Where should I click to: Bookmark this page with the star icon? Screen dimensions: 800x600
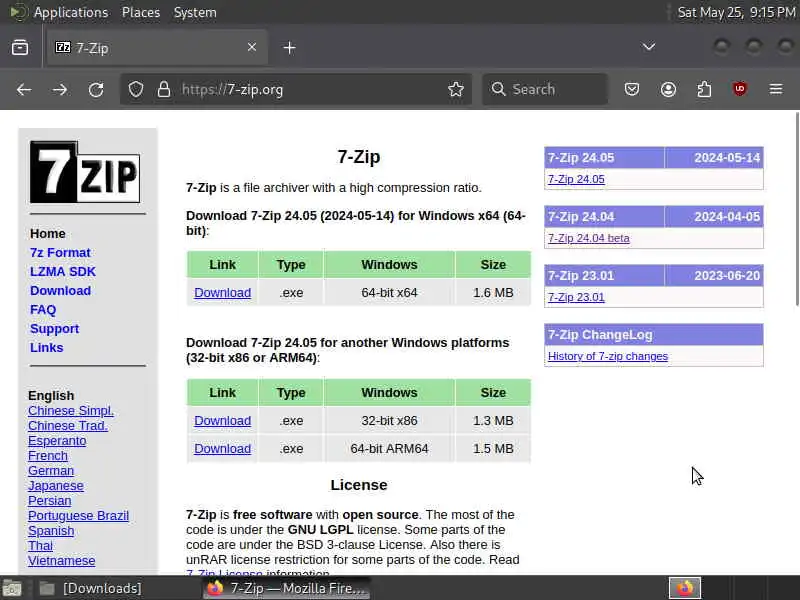(x=456, y=89)
